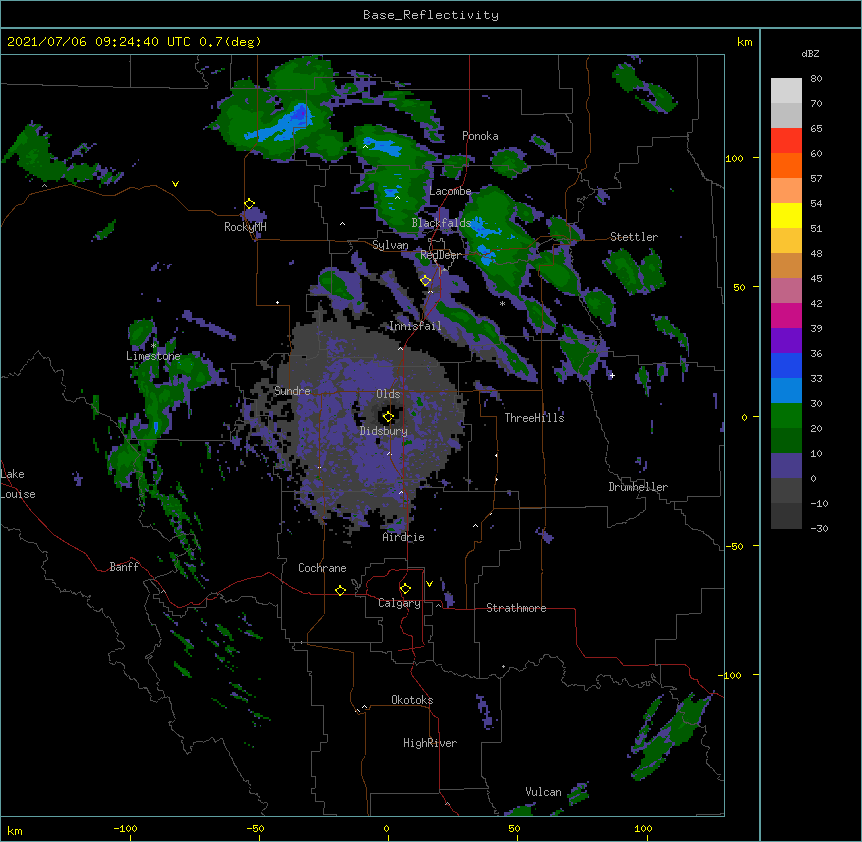Click the -50 tick on the right axis
The width and height of the screenshot is (862, 842).
coord(734,546)
